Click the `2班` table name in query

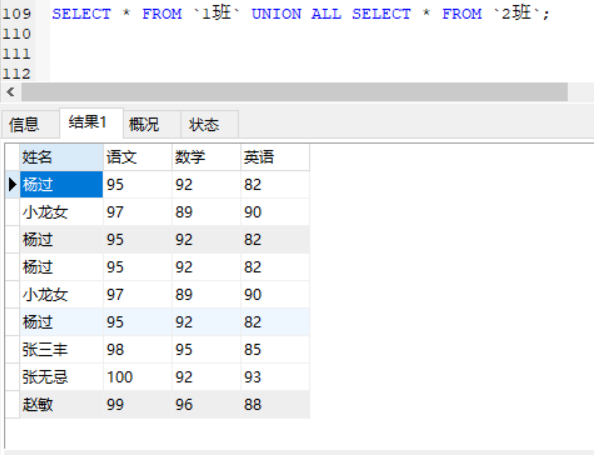tap(516, 13)
